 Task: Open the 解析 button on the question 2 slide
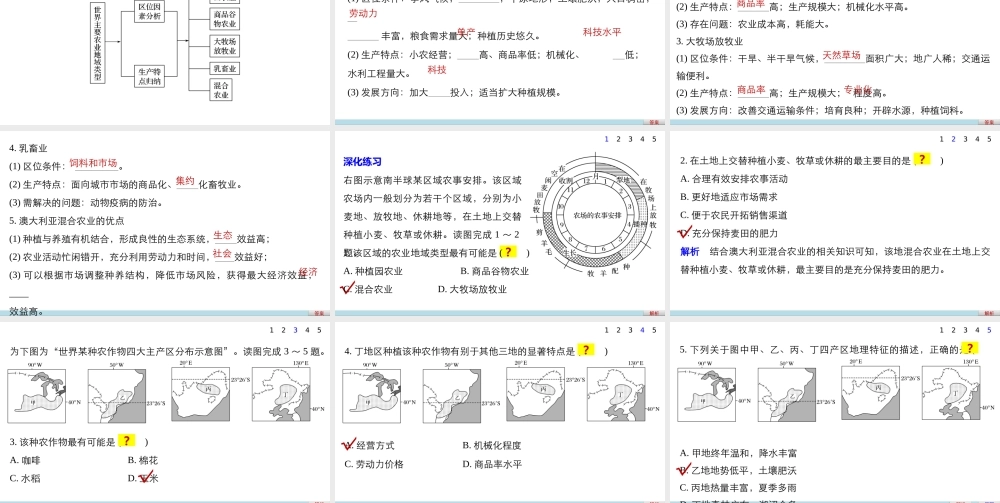coord(989,314)
